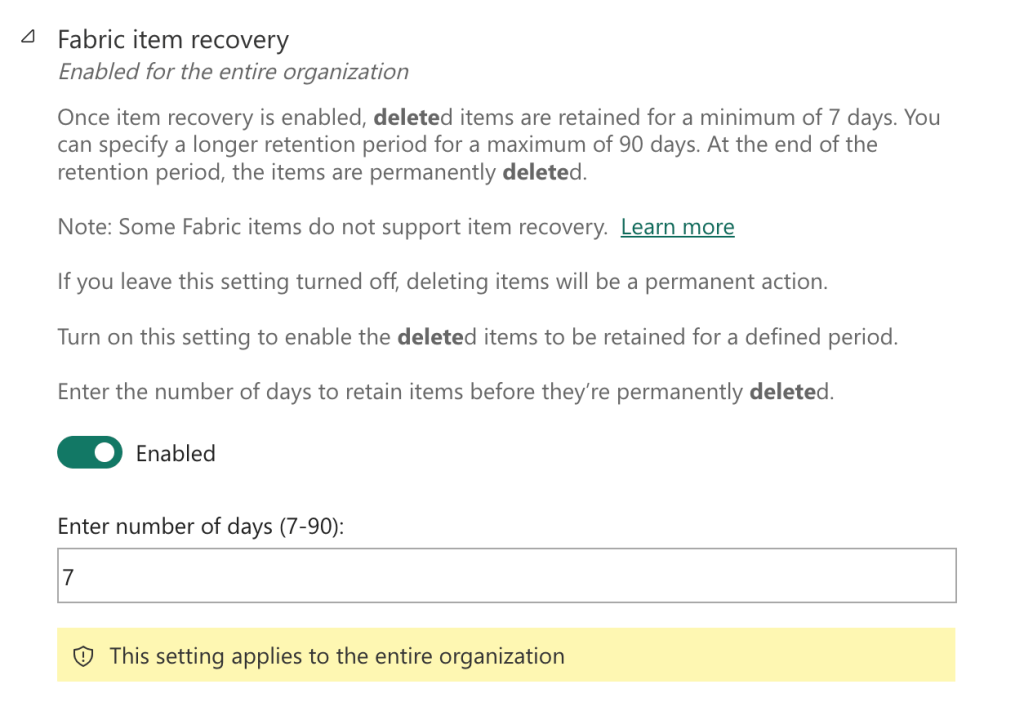Collapse the Fabric item recovery section triangle
This screenshot has width=1024, height=702.
[28, 37]
